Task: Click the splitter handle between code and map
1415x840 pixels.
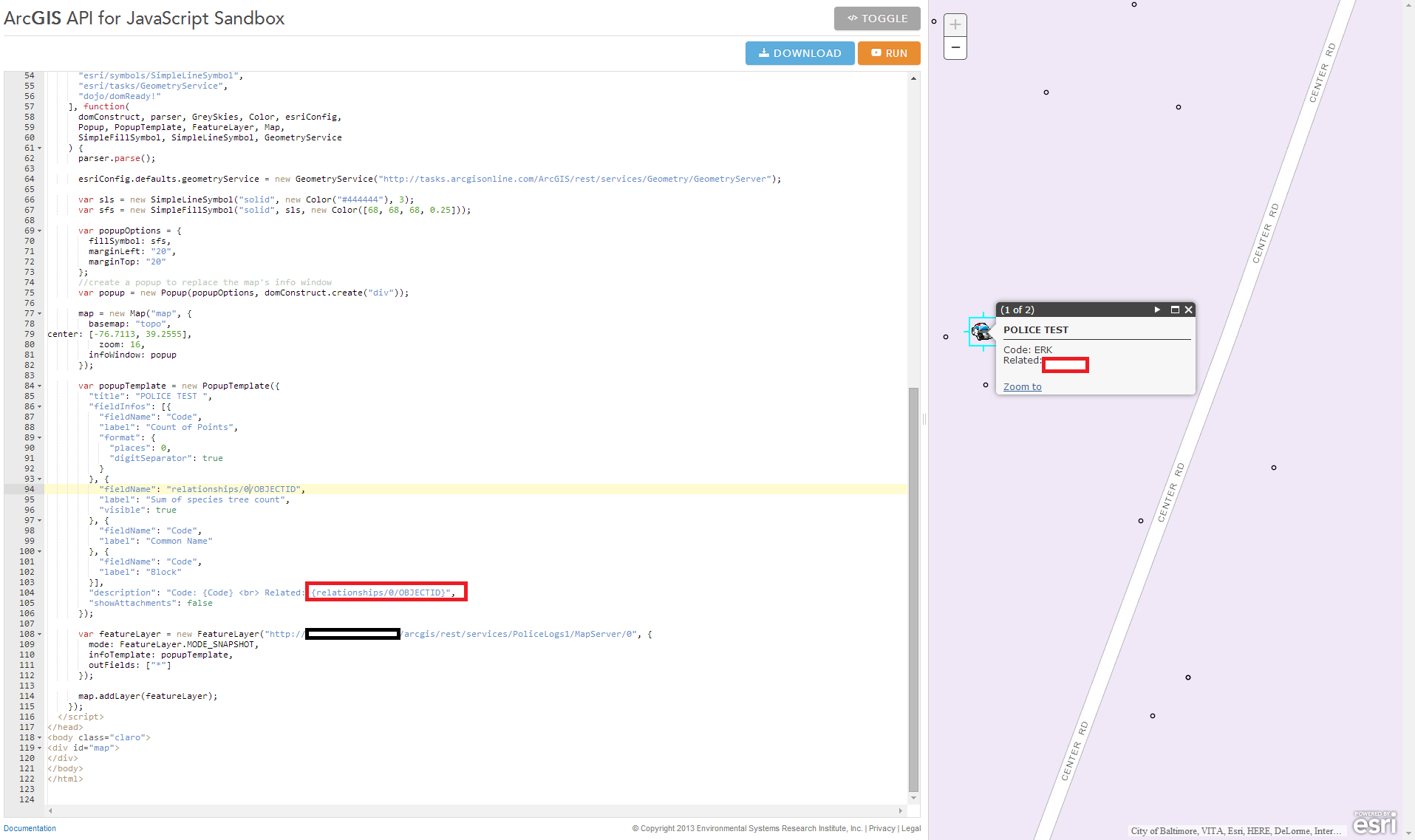Action: [924, 420]
